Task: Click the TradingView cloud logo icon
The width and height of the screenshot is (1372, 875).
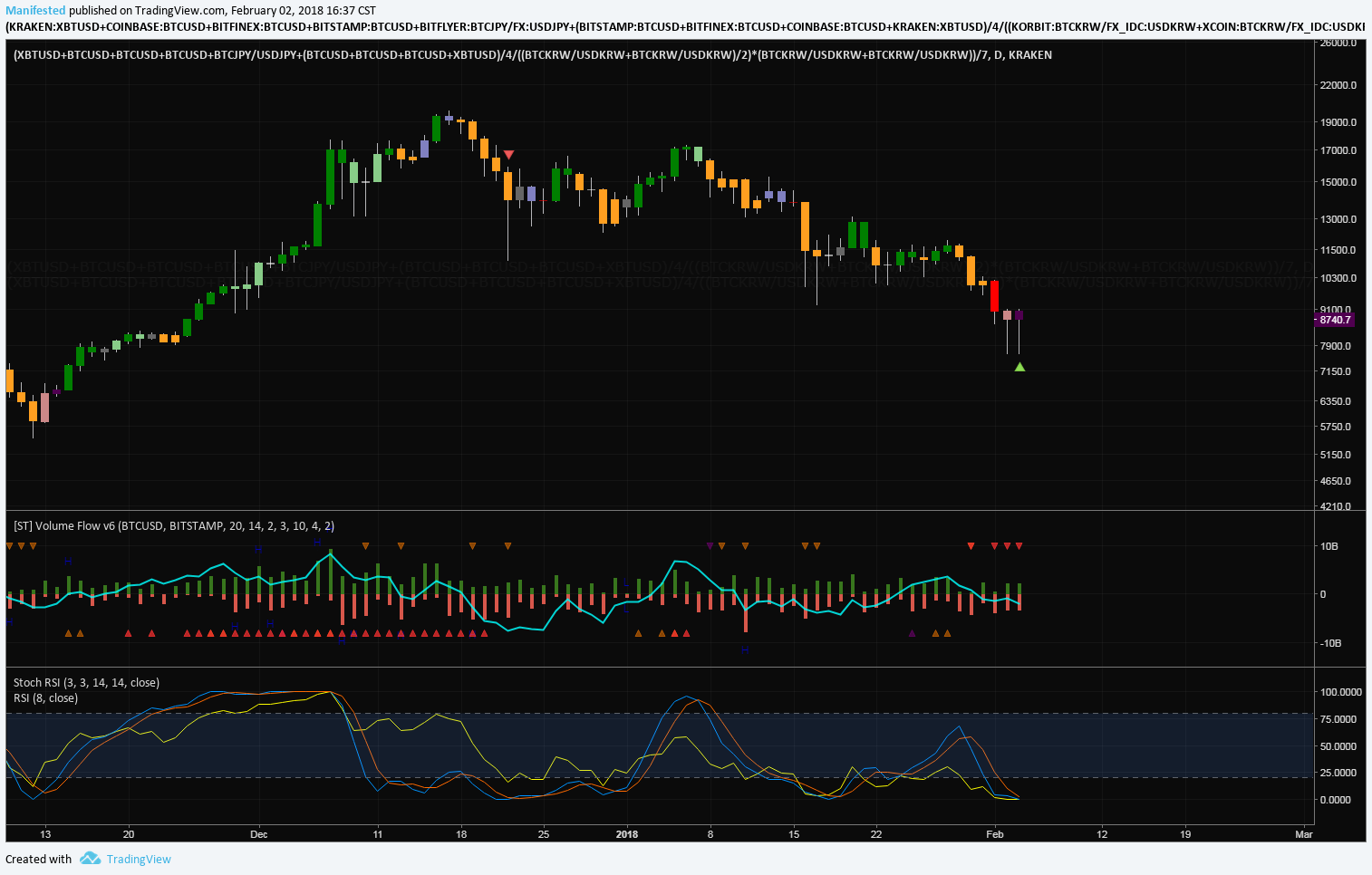Action: (x=90, y=858)
